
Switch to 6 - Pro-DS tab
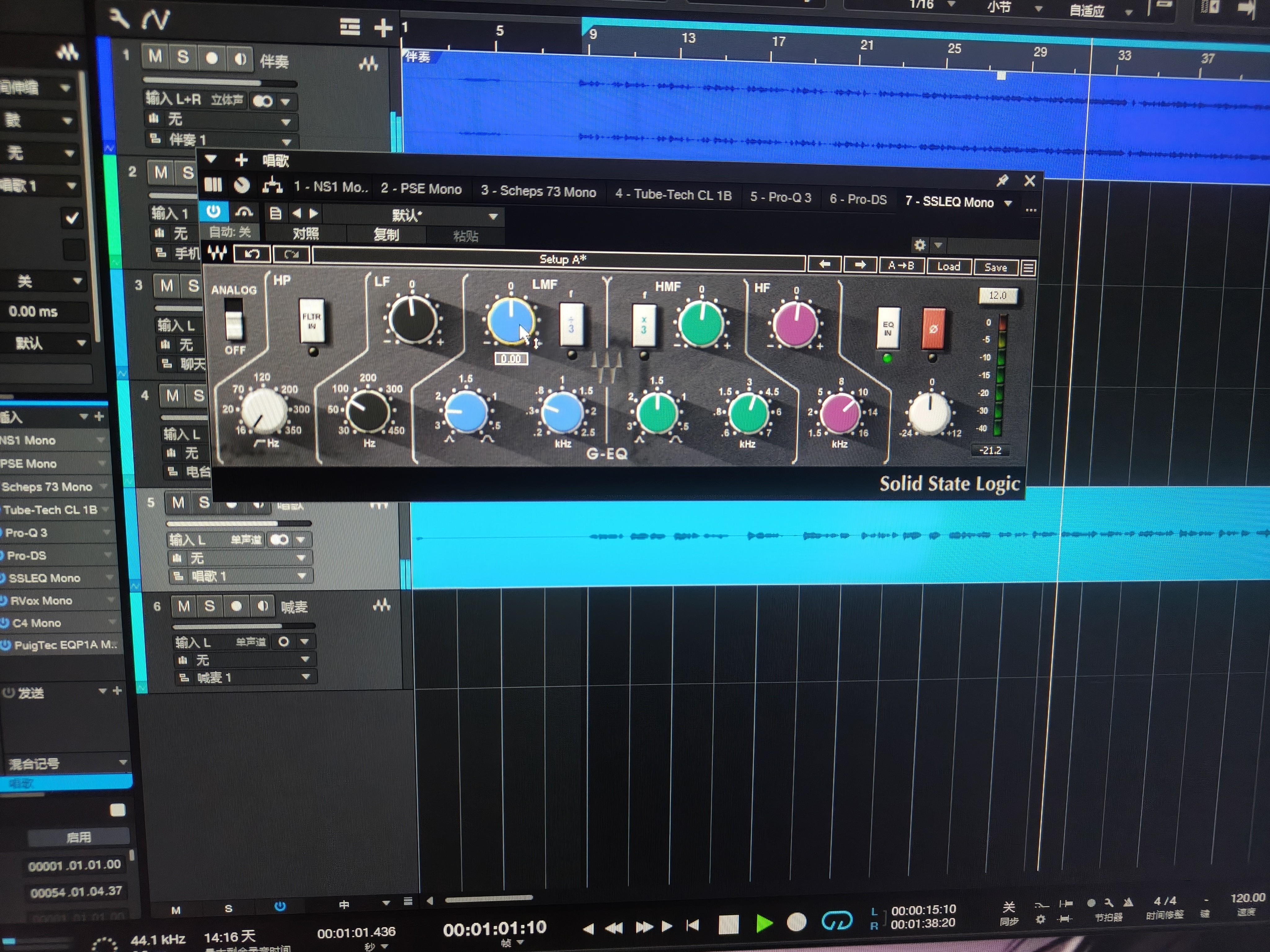858,199
